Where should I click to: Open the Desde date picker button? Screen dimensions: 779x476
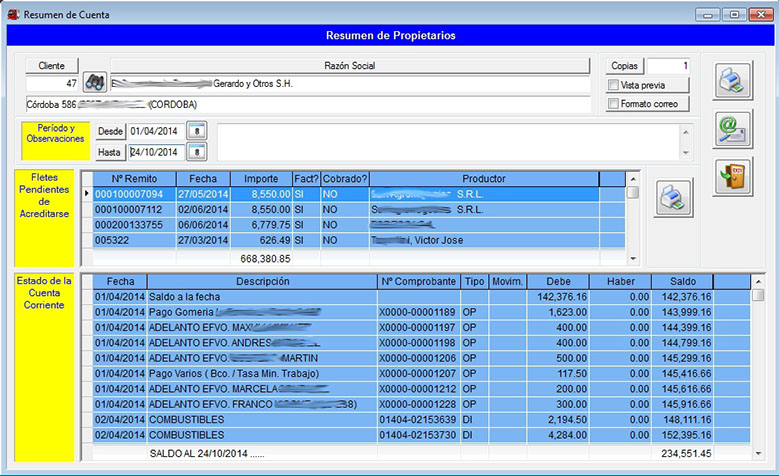197,131
